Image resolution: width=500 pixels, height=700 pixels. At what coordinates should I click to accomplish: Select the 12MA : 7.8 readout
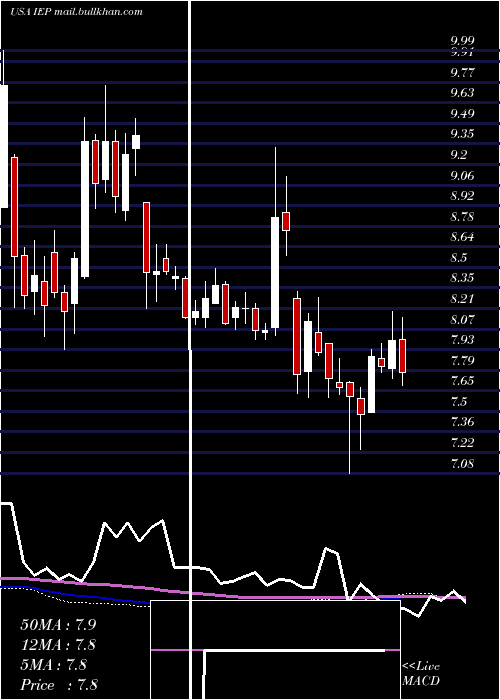point(58,645)
